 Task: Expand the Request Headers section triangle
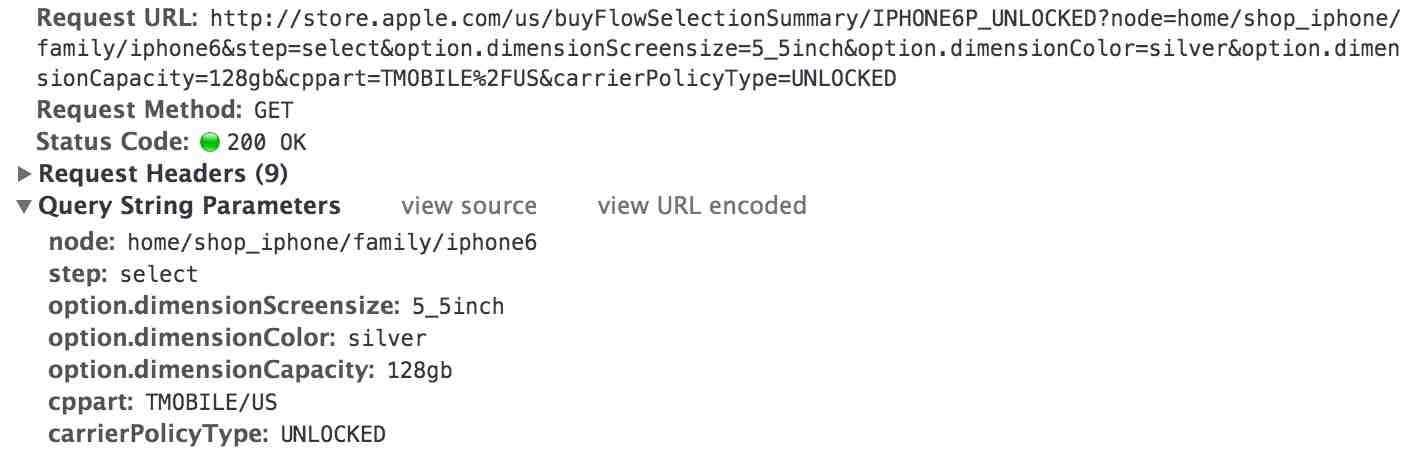point(25,174)
